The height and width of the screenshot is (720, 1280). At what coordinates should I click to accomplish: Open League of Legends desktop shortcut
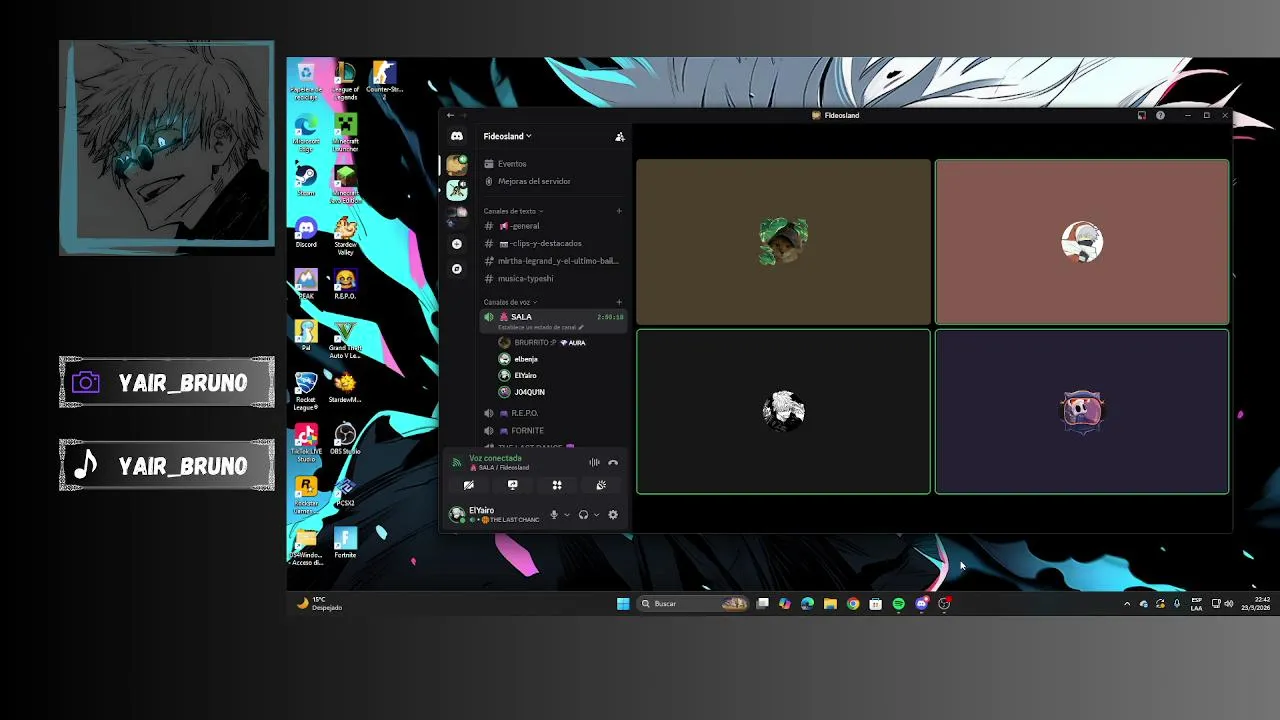pos(345,80)
